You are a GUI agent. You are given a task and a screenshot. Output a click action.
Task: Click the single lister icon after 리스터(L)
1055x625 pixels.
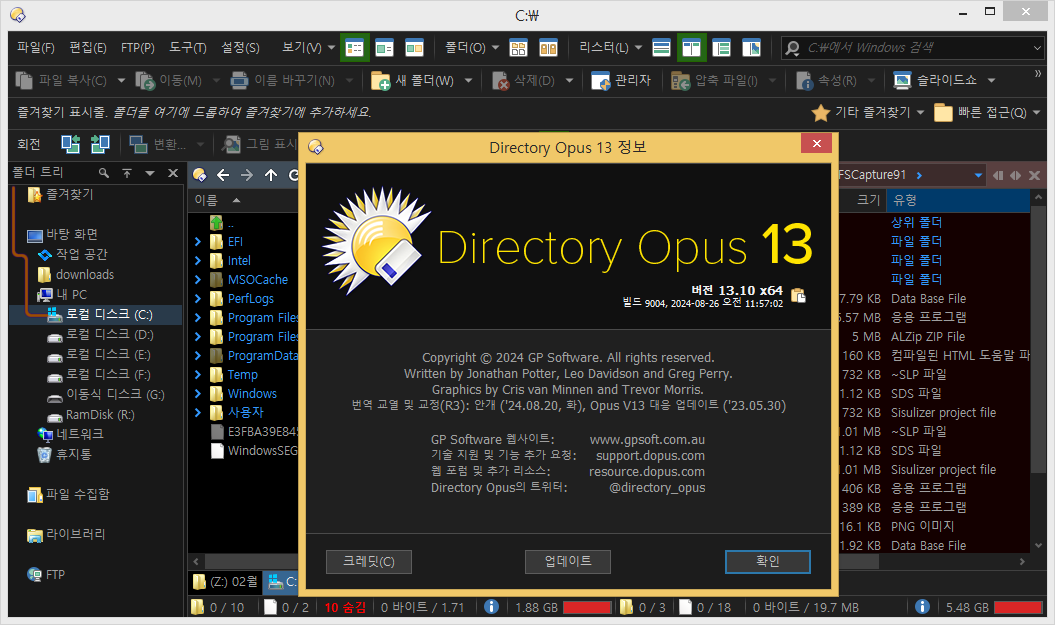click(x=661, y=48)
